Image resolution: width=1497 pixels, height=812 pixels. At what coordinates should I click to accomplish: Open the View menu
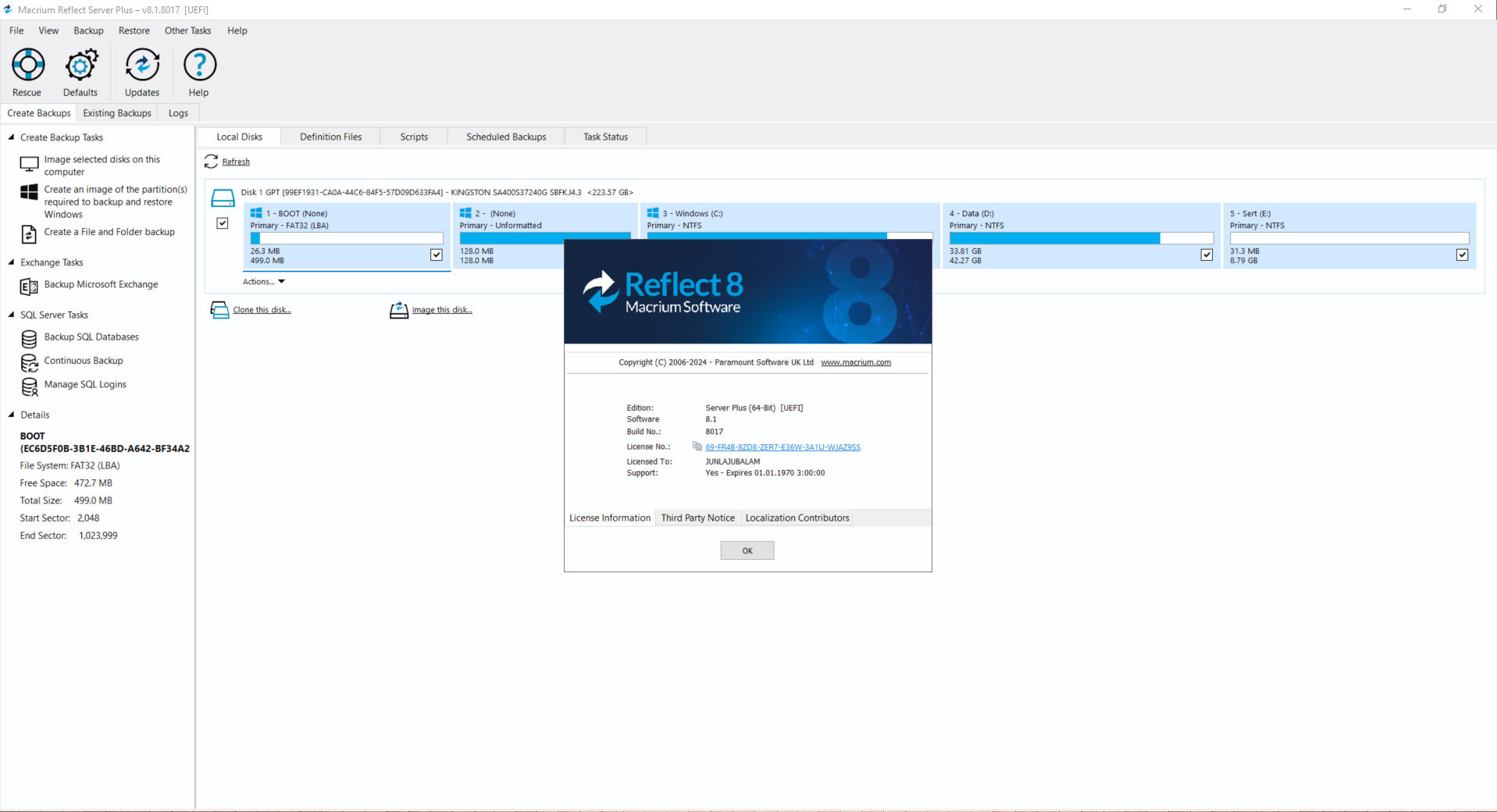click(x=48, y=30)
